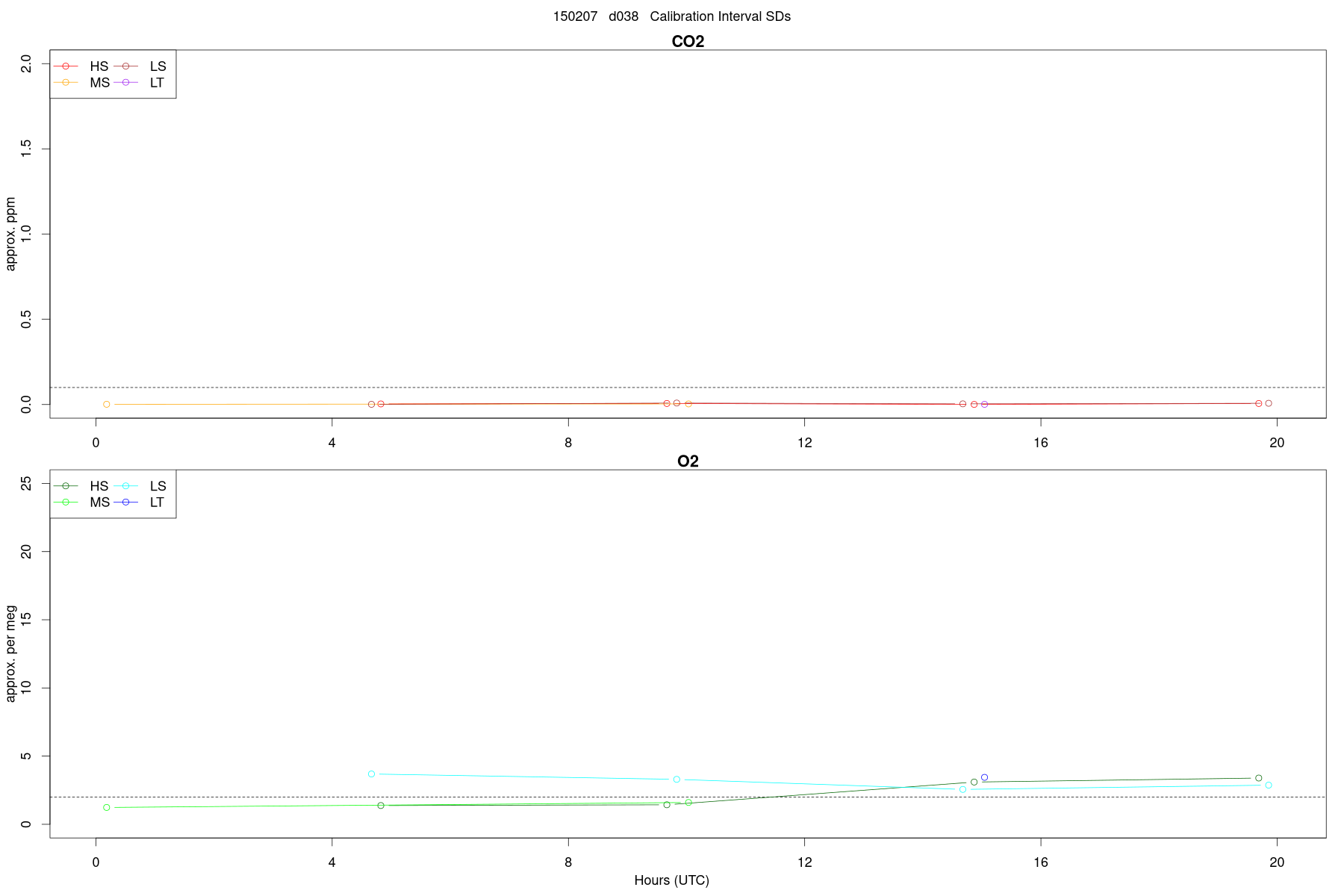Image resolution: width=1344 pixels, height=896 pixels.
Task: Click the 0 tick on O2 y-axis
Action: (x=27, y=824)
